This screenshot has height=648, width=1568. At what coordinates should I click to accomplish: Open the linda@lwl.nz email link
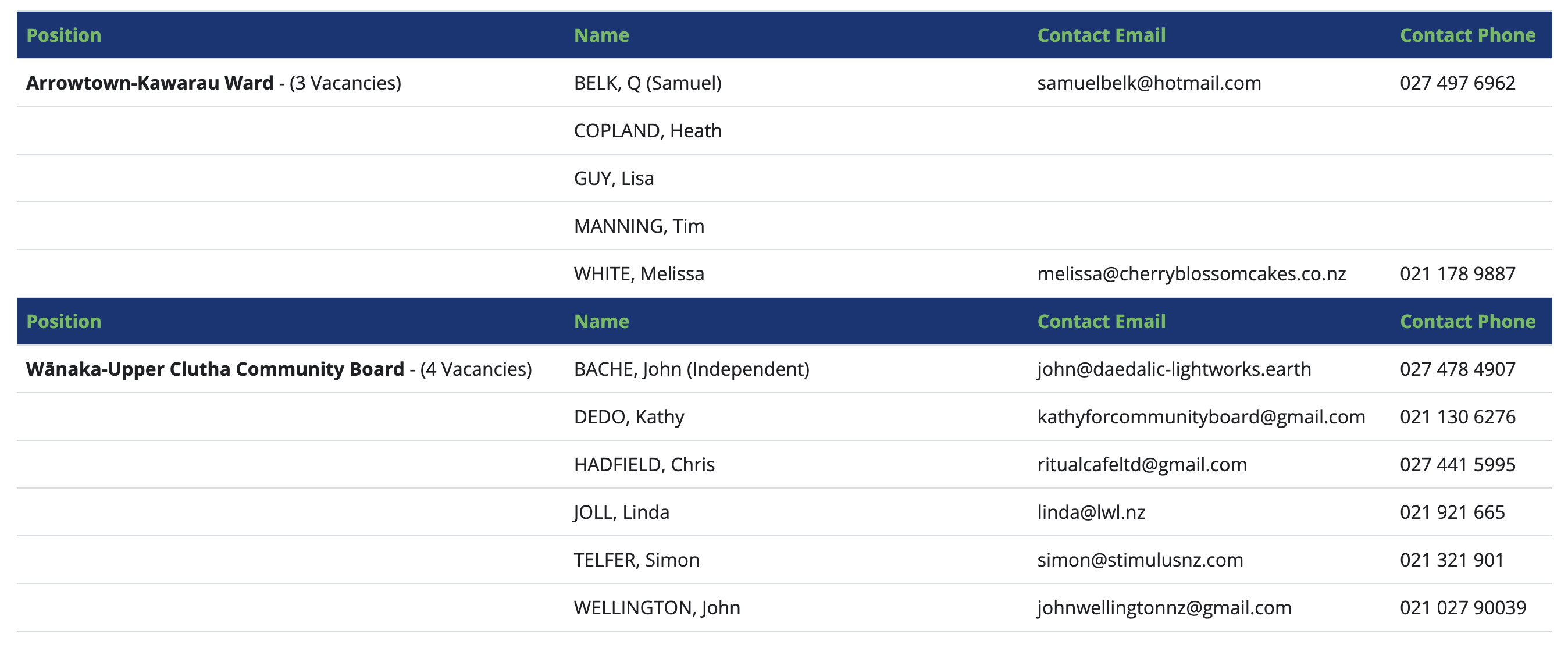tap(1091, 512)
